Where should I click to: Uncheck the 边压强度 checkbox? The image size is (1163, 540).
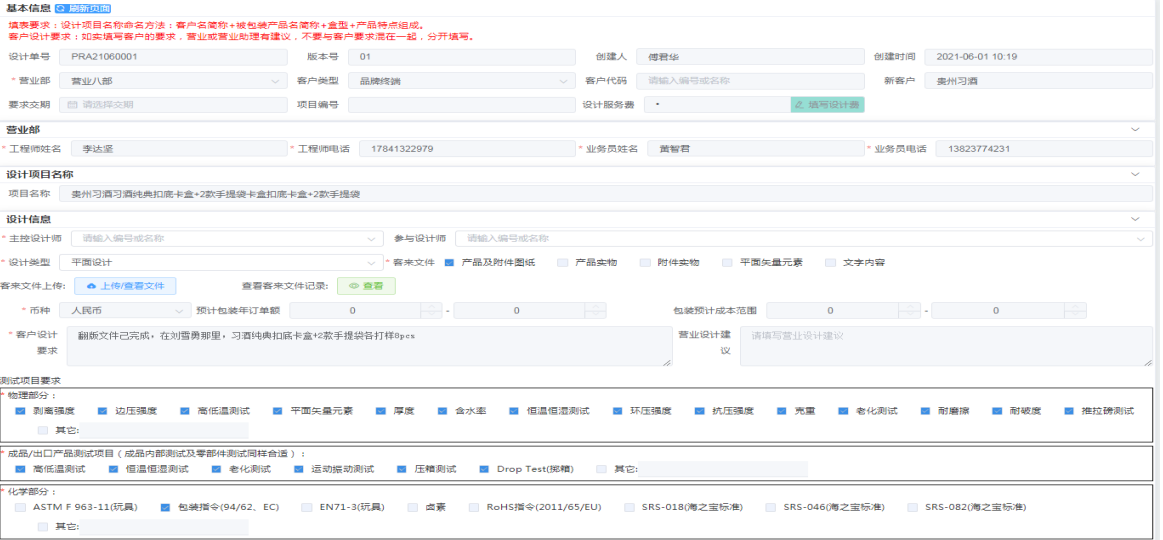coord(102,410)
